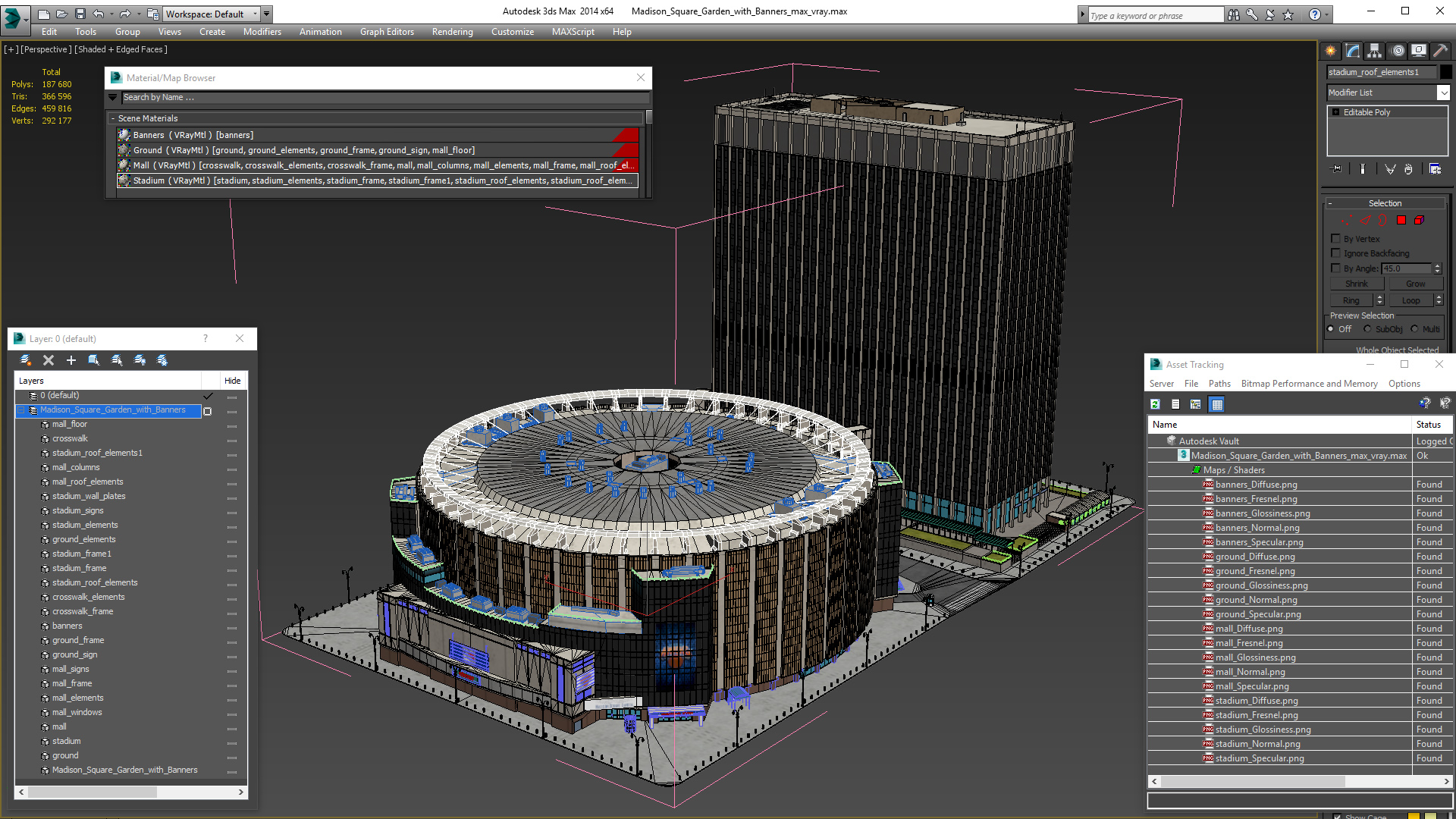Expand the Editable Poly stack entry
The image size is (1456, 819).
(1335, 112)
